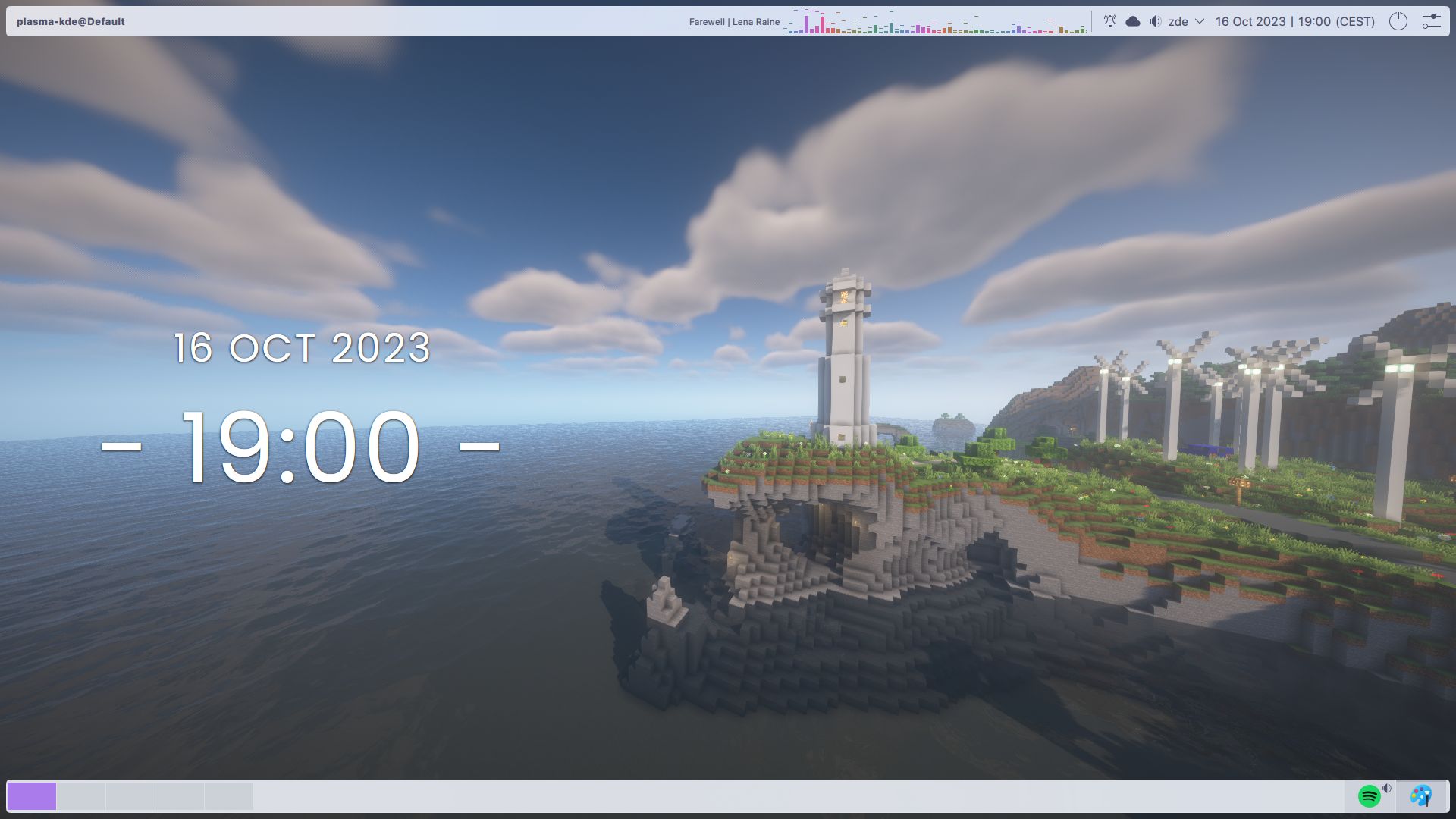Expand hidden system tray items with the chevron
Viewport: 1456px width, 819px height.
pyautogui.click(x=1200, y=21)
